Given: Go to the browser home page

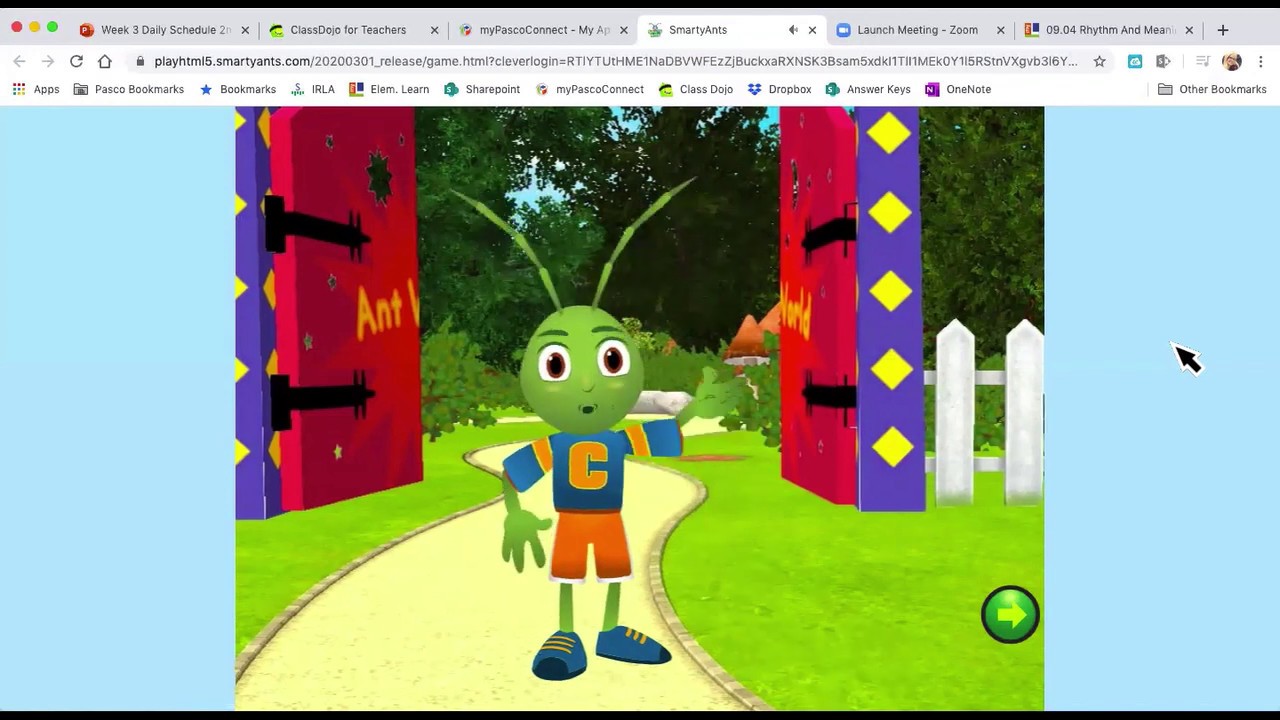Looking at the screenshot, I should click(105, 61).
